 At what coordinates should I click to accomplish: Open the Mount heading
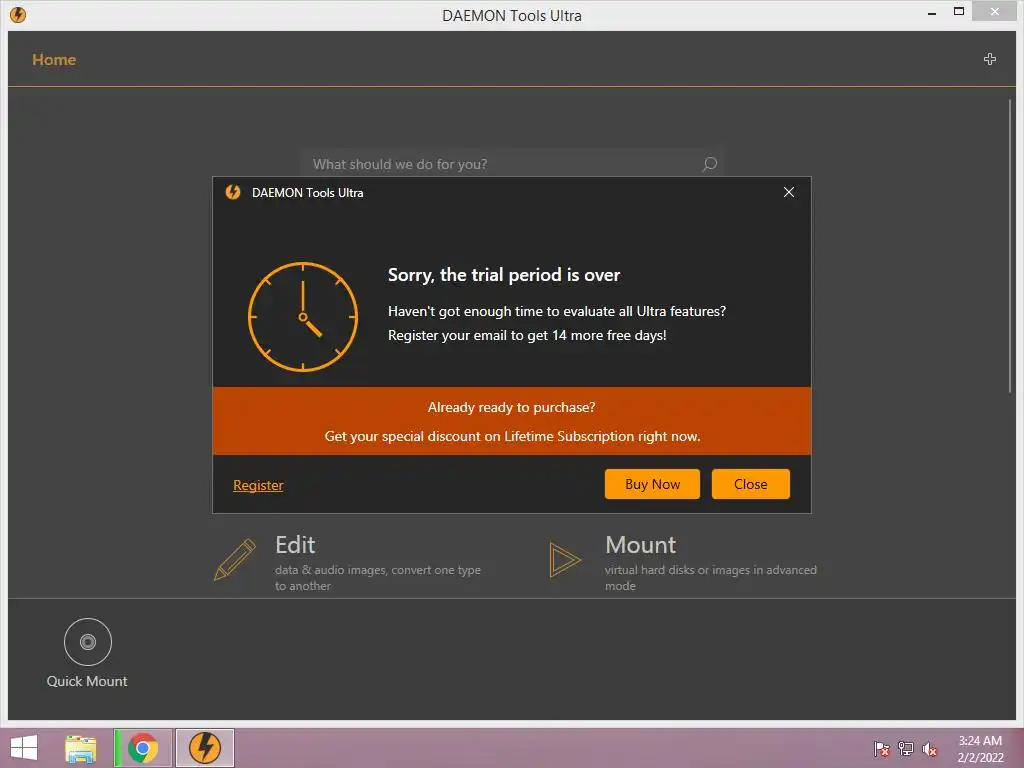tap(641, 545)
